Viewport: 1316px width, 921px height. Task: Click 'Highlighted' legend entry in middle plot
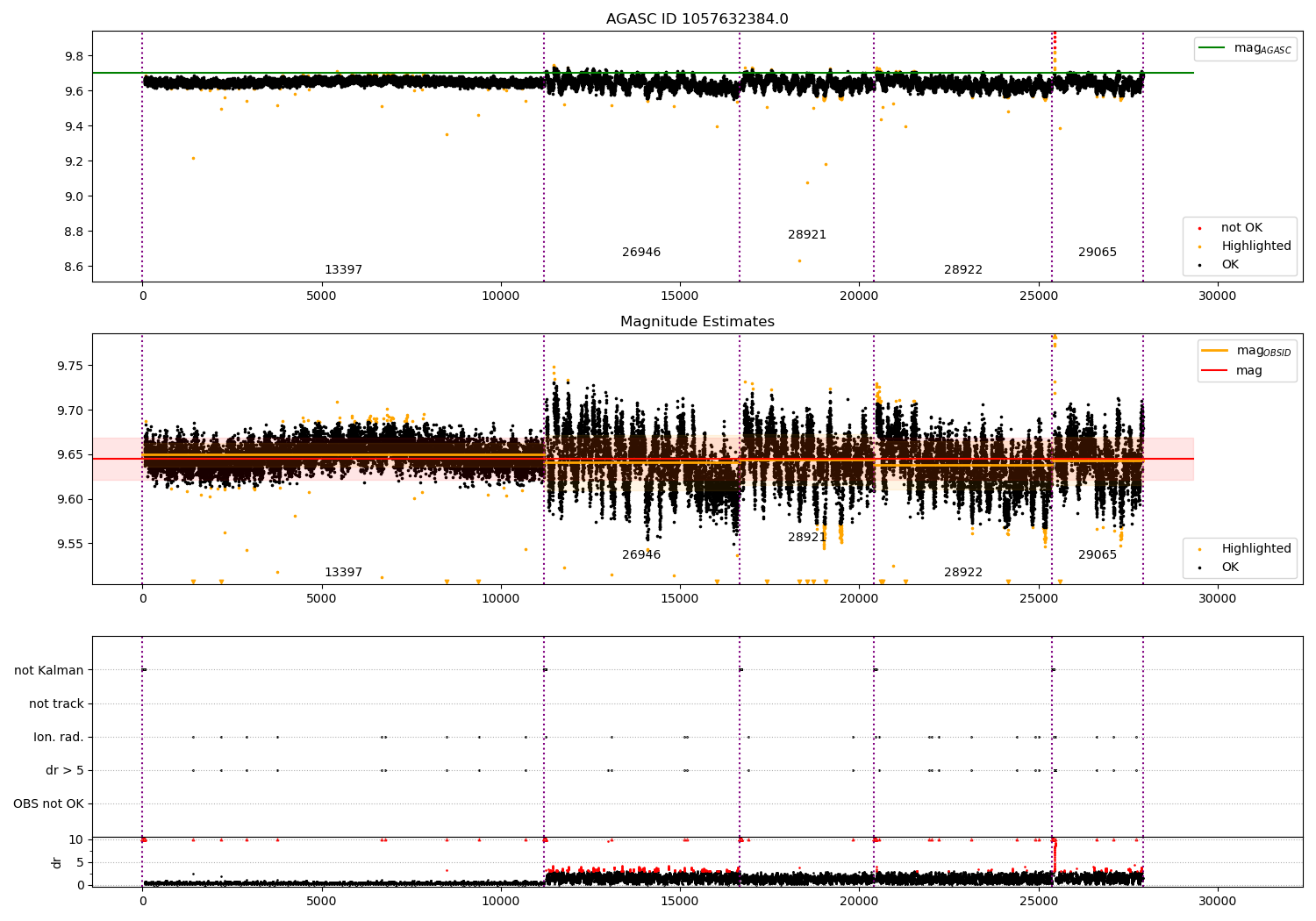point(1245,548)
